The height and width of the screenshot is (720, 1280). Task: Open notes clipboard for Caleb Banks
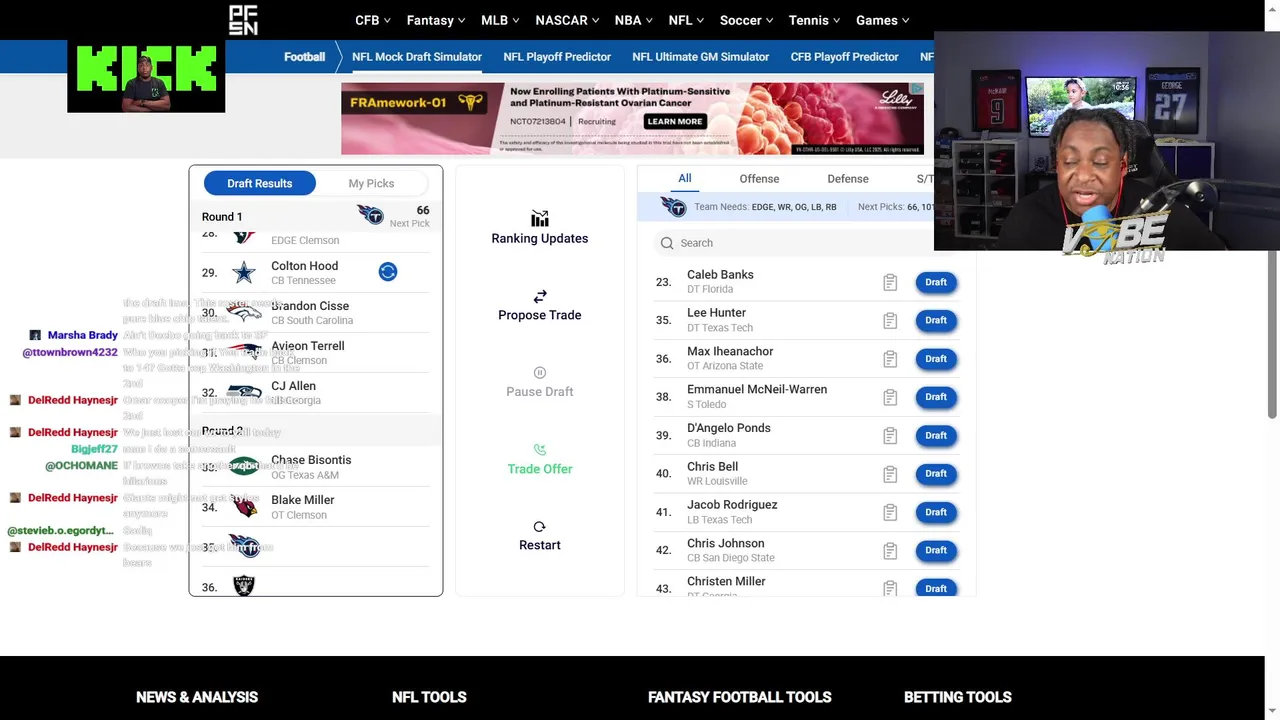(x=890, y=282)
